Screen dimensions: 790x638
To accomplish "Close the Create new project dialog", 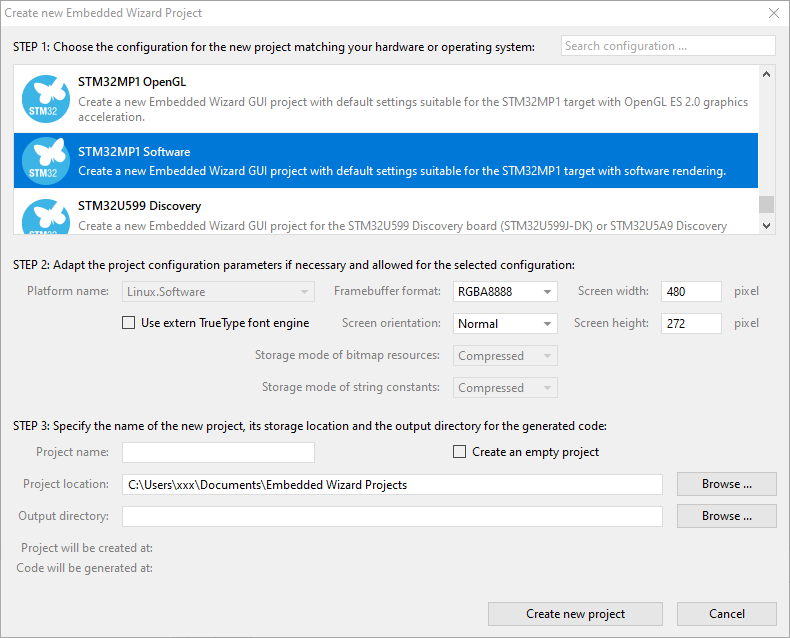I will (773, 13).
